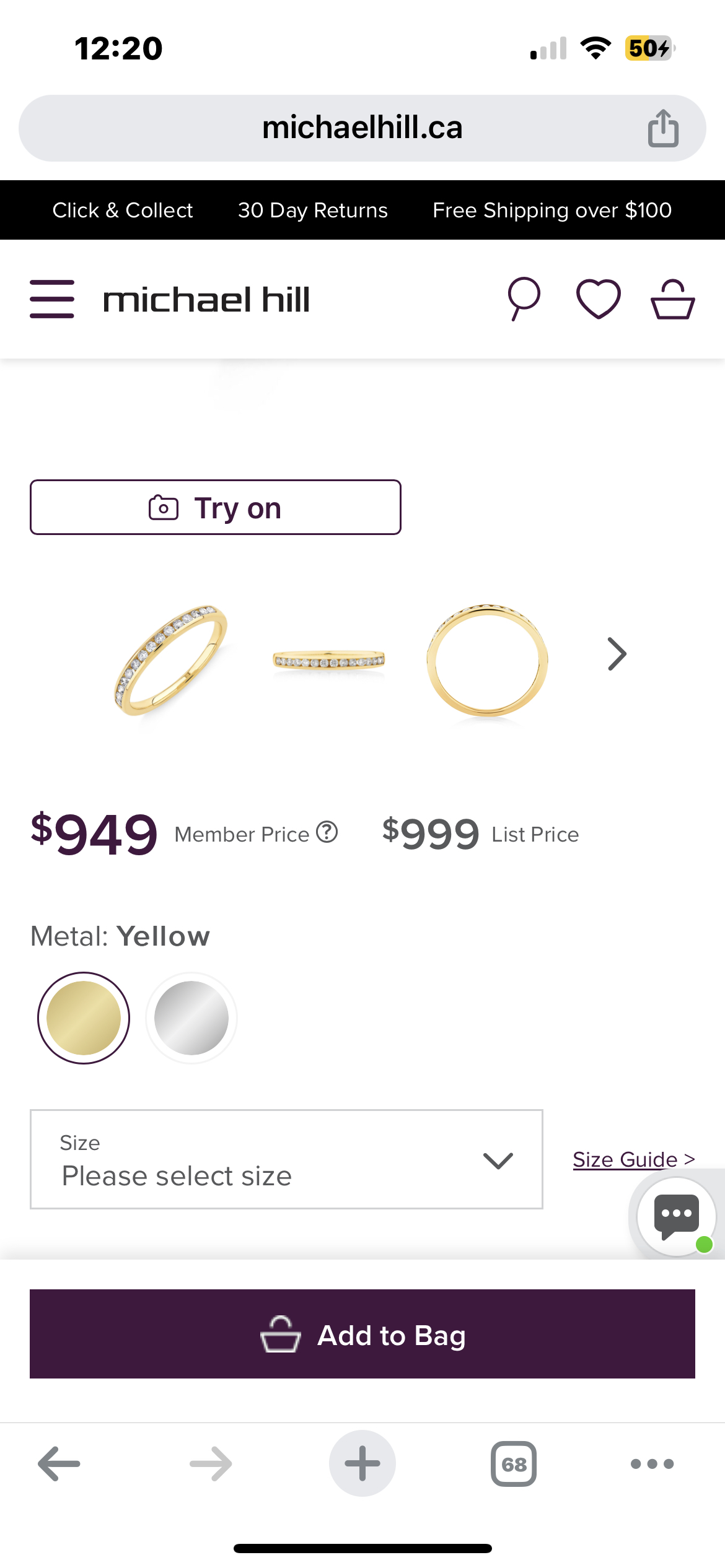Go back with the browser back arrow
Screen dimensions: 725x1568
59,1464
